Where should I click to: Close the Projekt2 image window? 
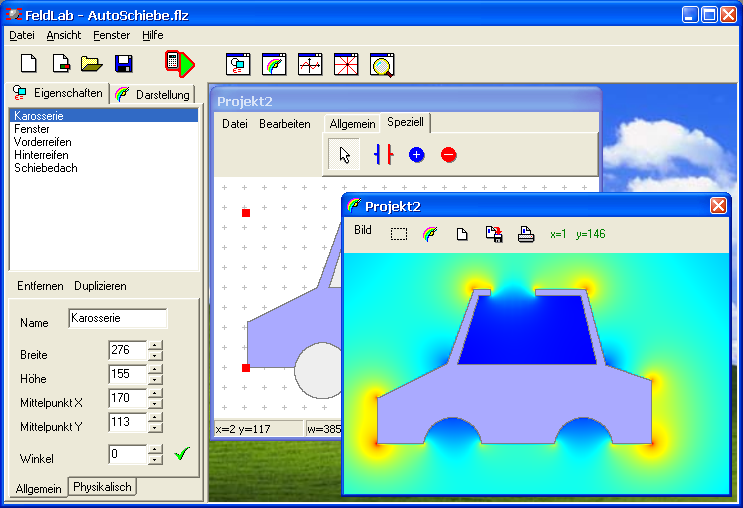(718, 206)
